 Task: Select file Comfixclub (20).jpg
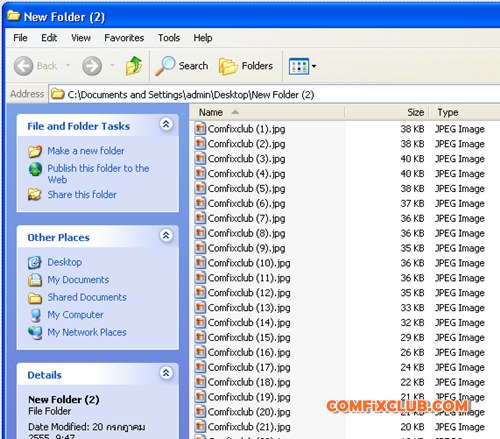coord(249,412)
